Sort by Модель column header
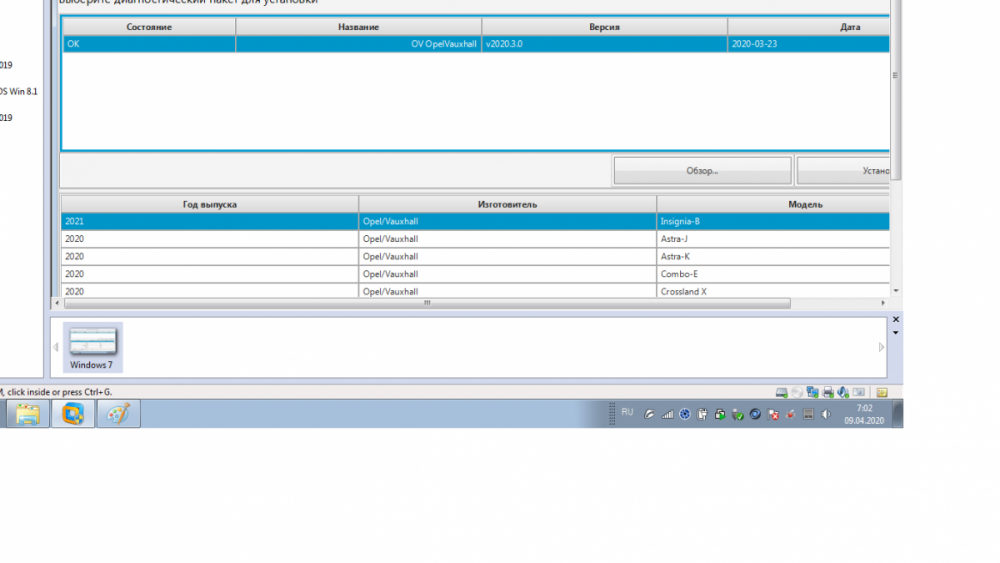 tap(773, 205)
